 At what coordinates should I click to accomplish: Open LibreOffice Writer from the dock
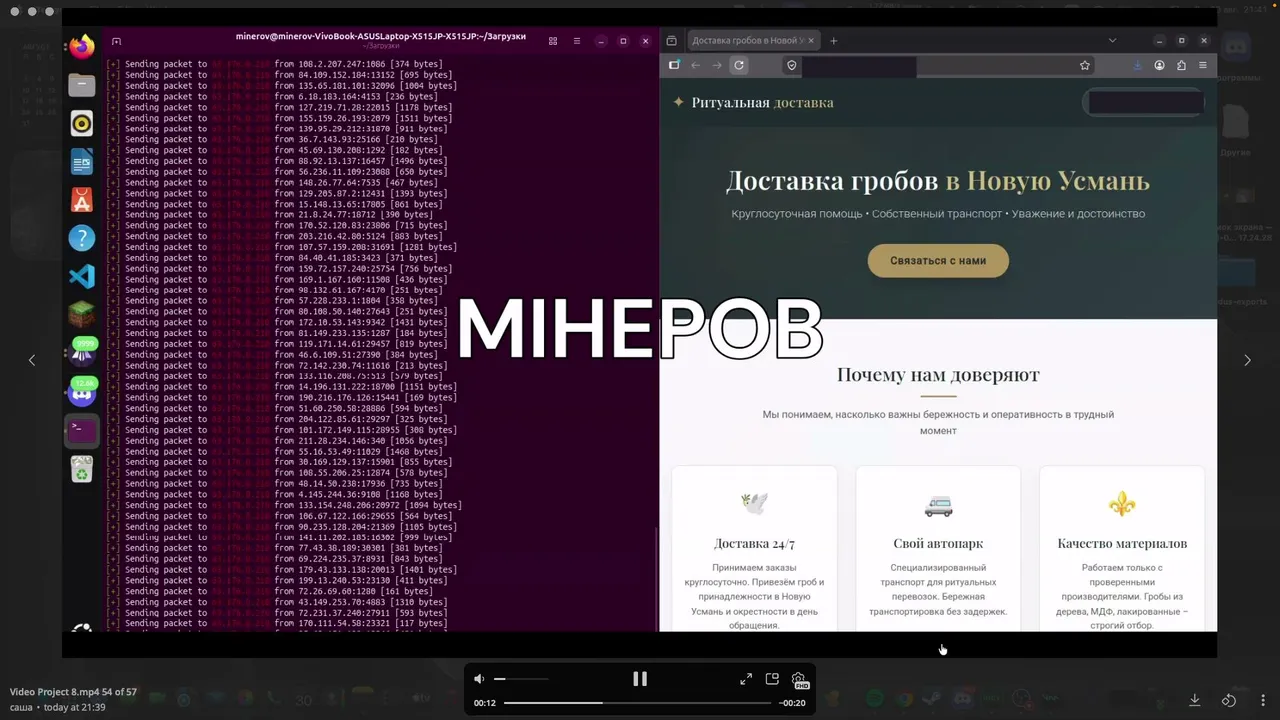click(x=82, y=161)
